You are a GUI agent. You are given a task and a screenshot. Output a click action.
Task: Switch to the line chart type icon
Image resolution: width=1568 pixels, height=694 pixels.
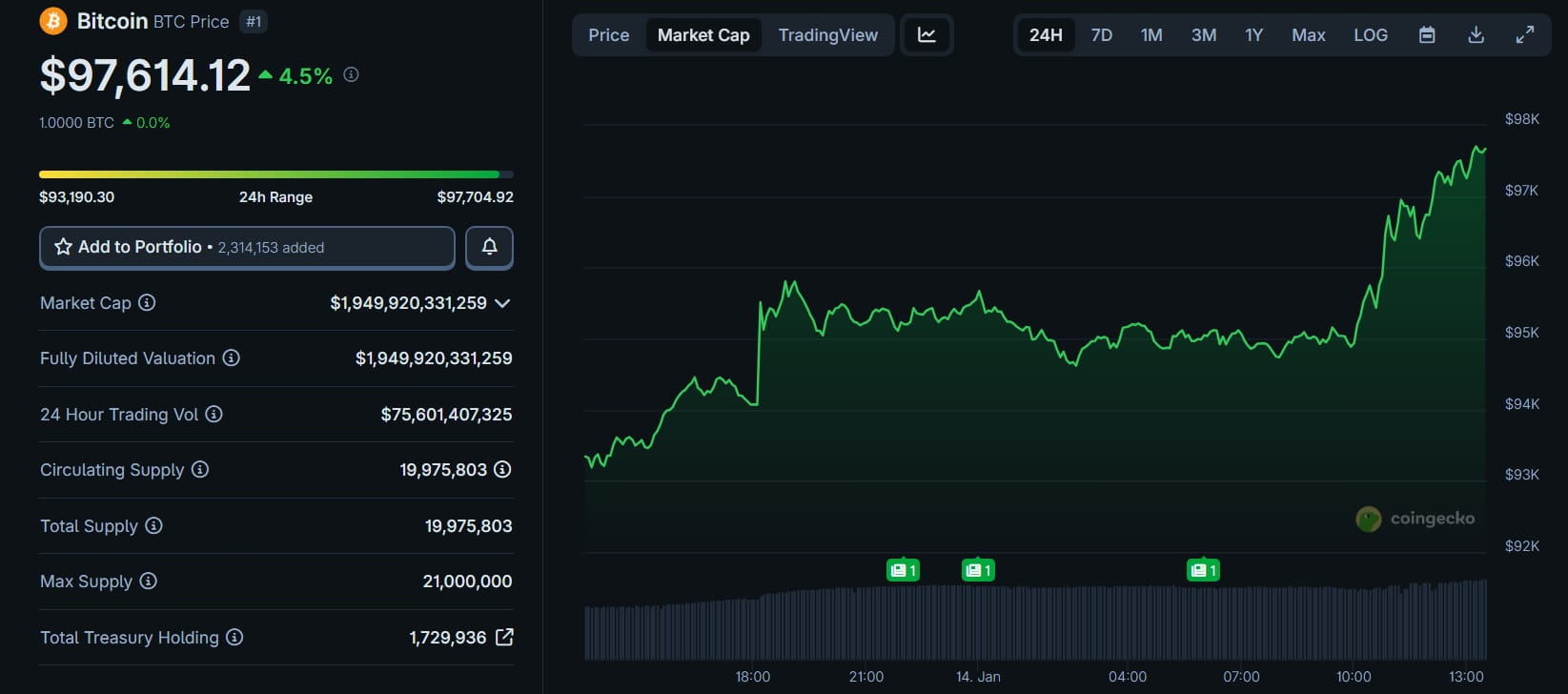click(927, 35)
